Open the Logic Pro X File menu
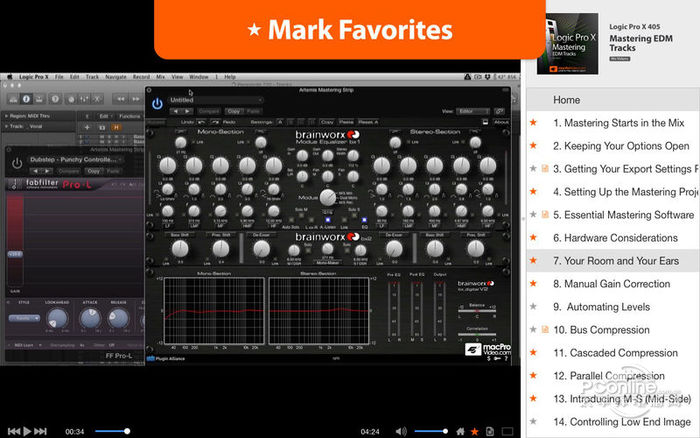 pyautogui.click(x=59, y=77)
